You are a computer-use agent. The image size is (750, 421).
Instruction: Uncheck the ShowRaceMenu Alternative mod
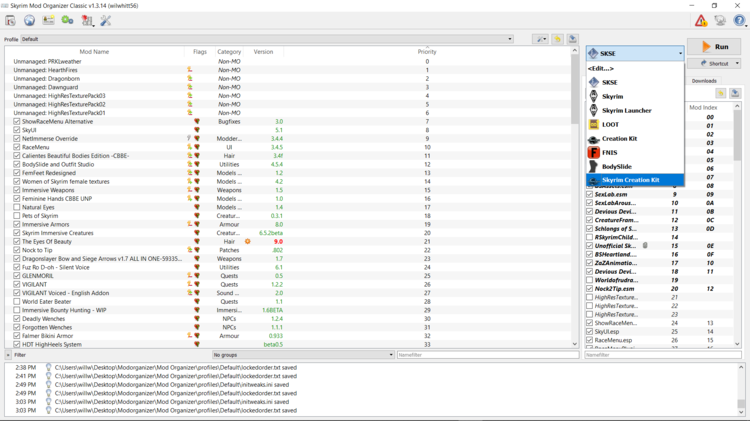click(17, 122)
